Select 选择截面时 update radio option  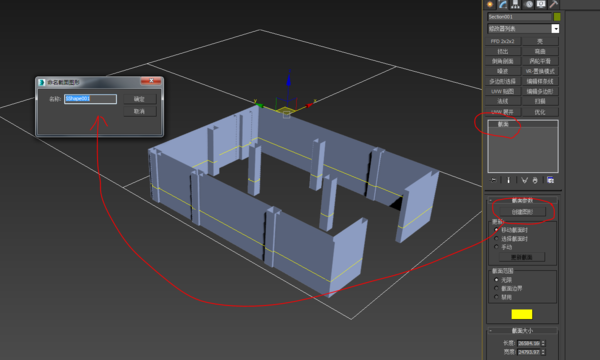pyautogui.click(x=497, y=238)
